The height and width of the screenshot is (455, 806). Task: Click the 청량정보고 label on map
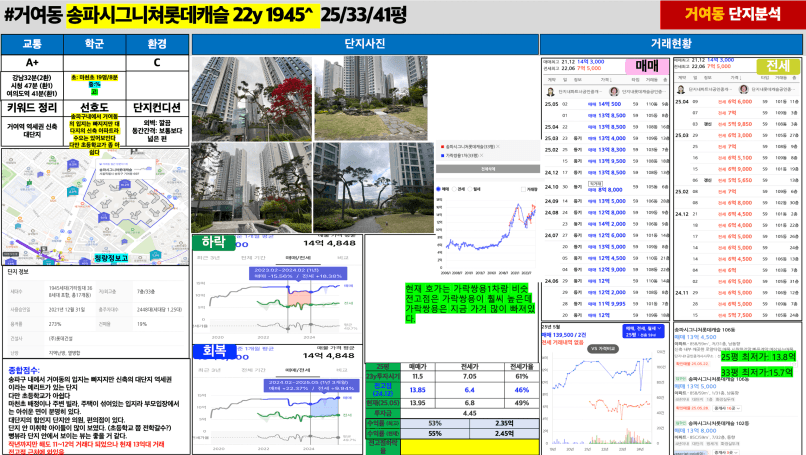[x=111, y=258]
